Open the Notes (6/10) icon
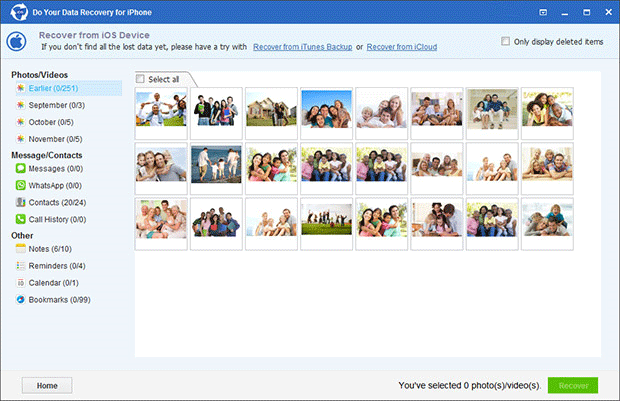620x401 pixels. [x=20, y=249]
